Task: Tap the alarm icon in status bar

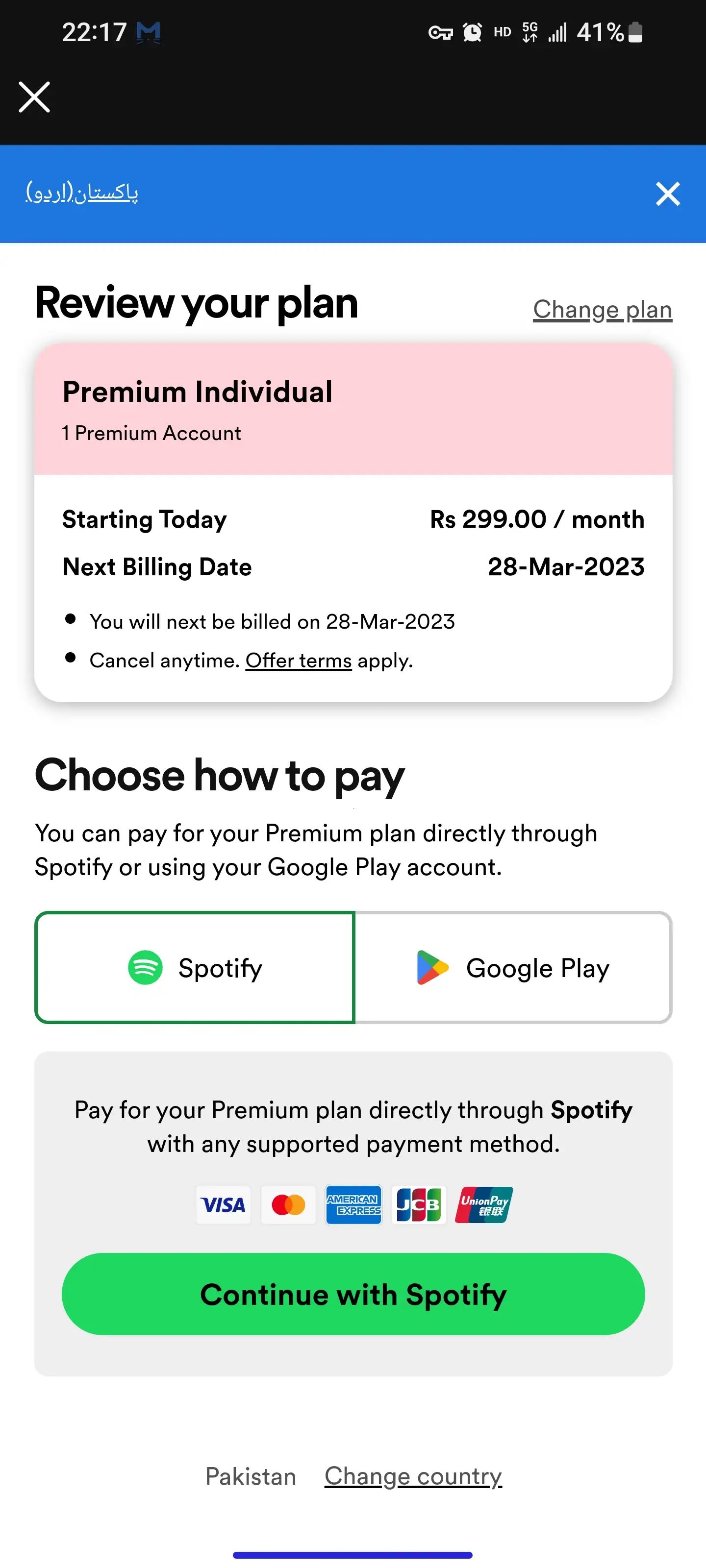Action: (472, 32)
